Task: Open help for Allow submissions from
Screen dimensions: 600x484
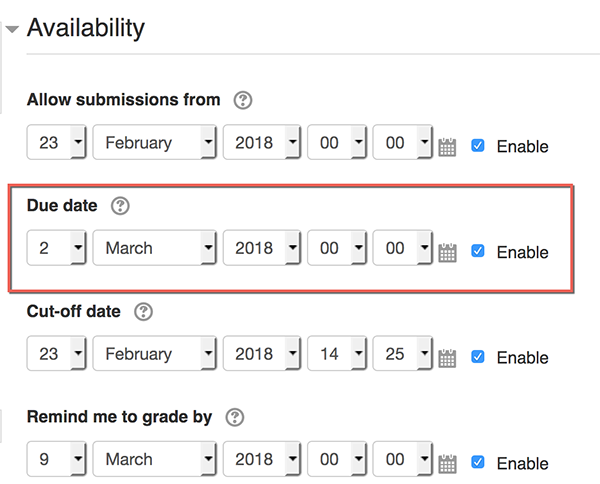Action: click(243, 100)
